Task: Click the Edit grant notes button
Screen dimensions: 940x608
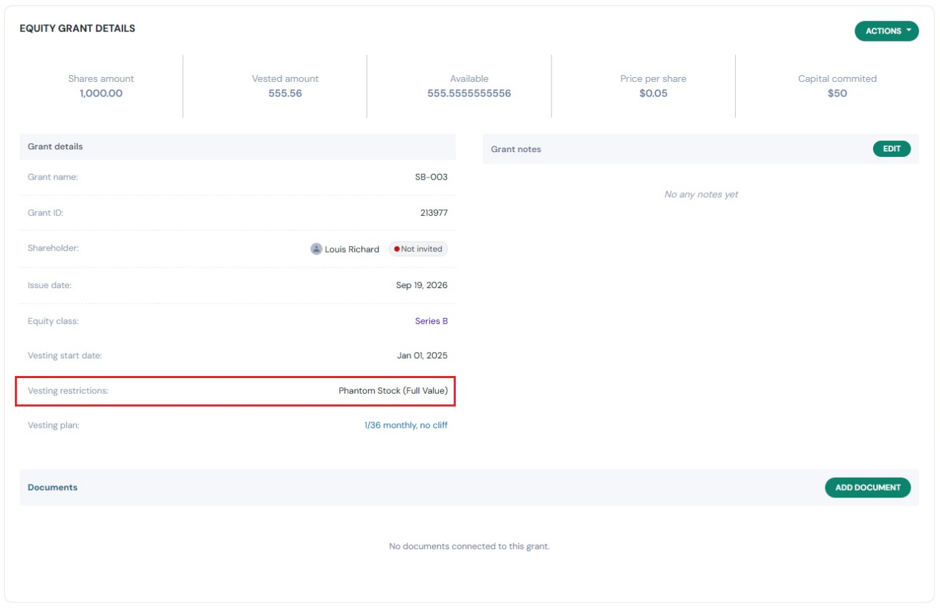Action: (x=891, y=149)
